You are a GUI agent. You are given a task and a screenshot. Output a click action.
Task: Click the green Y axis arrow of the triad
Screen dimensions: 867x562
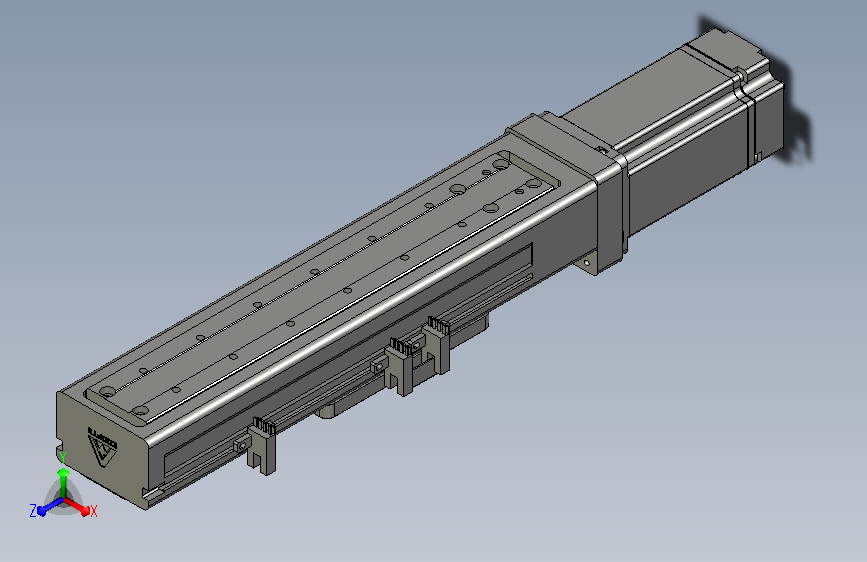pyautogui.click(x=64, y=484)
